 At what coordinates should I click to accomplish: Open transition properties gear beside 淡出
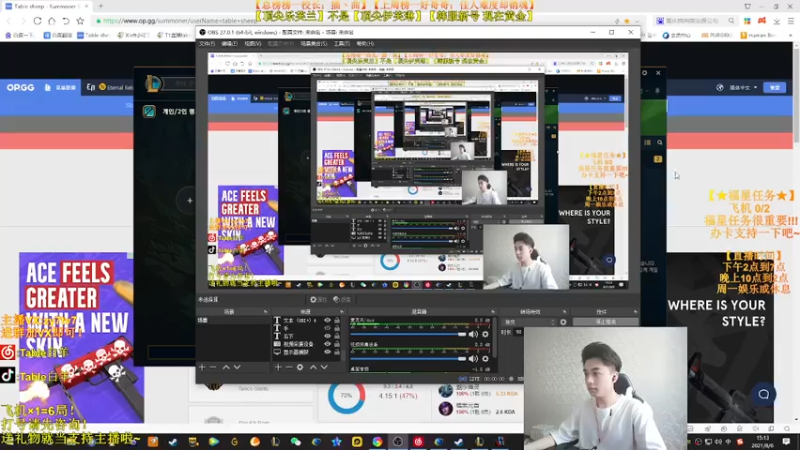pos(563,322)
